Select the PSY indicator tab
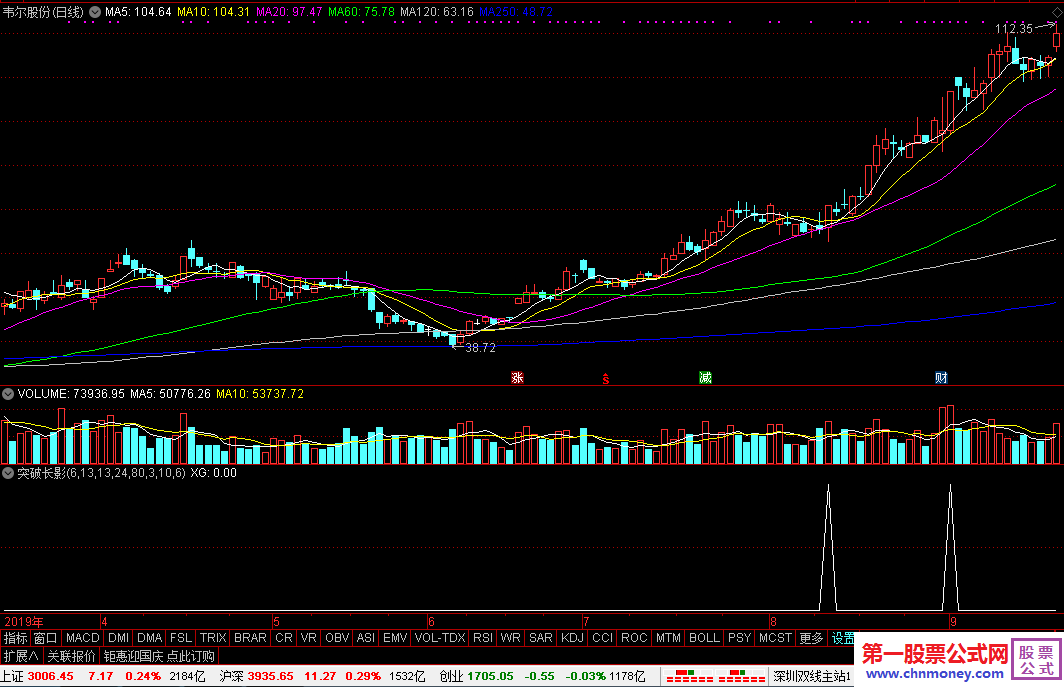Image resolution: width=1064 pixels, height=687 pixels. (x=740, y=638)
